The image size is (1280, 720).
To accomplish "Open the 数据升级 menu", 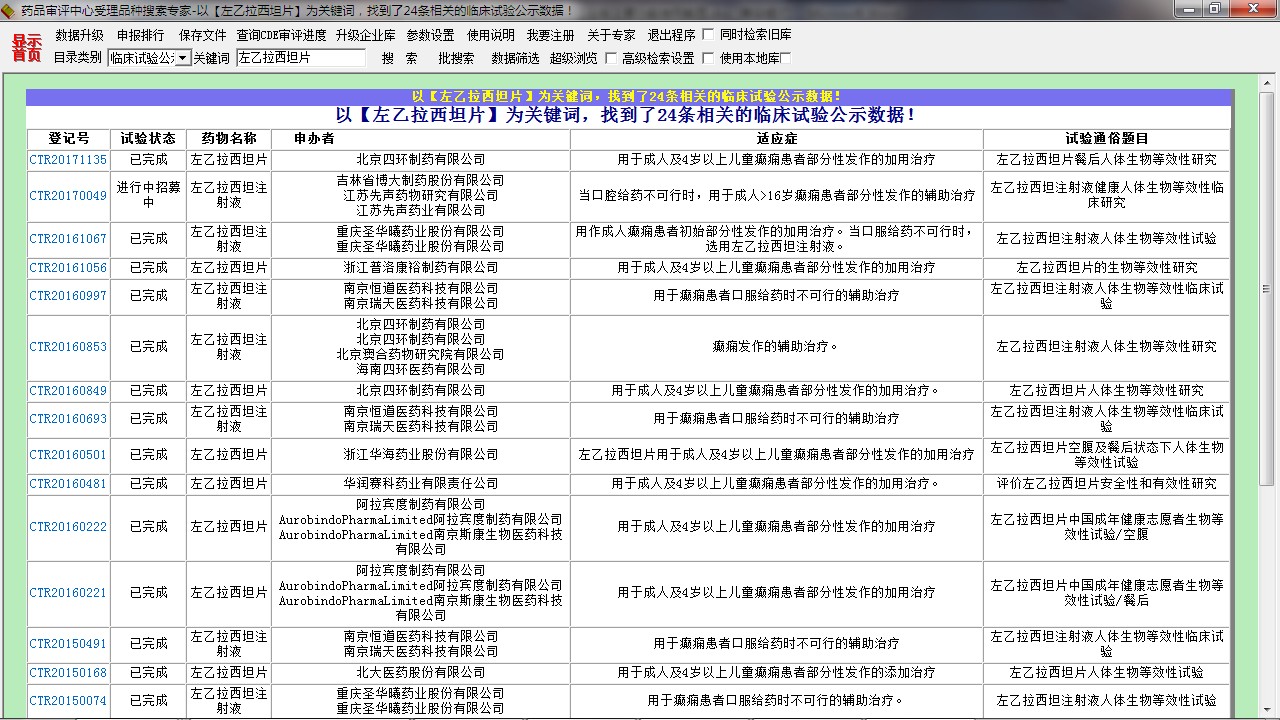I will point(79,35).
